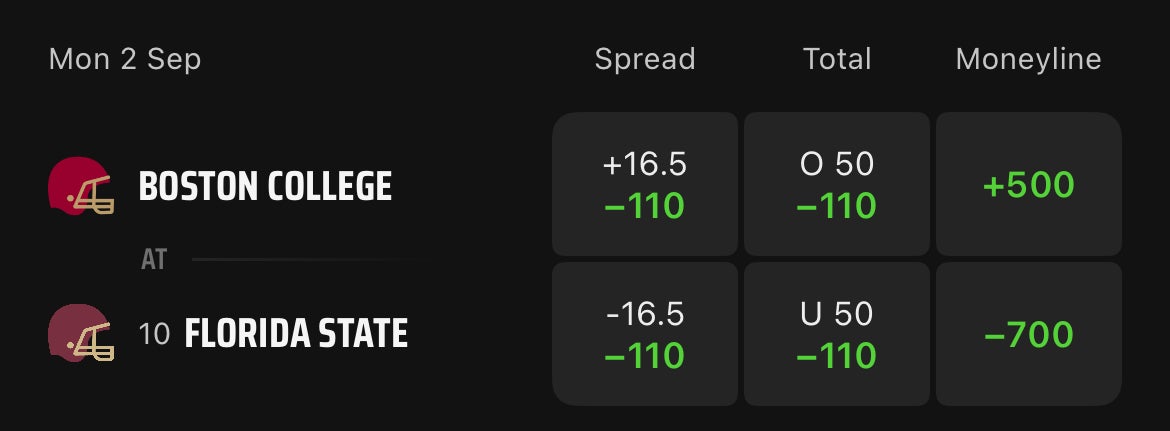
Task: Click the Total column header
Action: pyautogui.click(x=837, y=60)
